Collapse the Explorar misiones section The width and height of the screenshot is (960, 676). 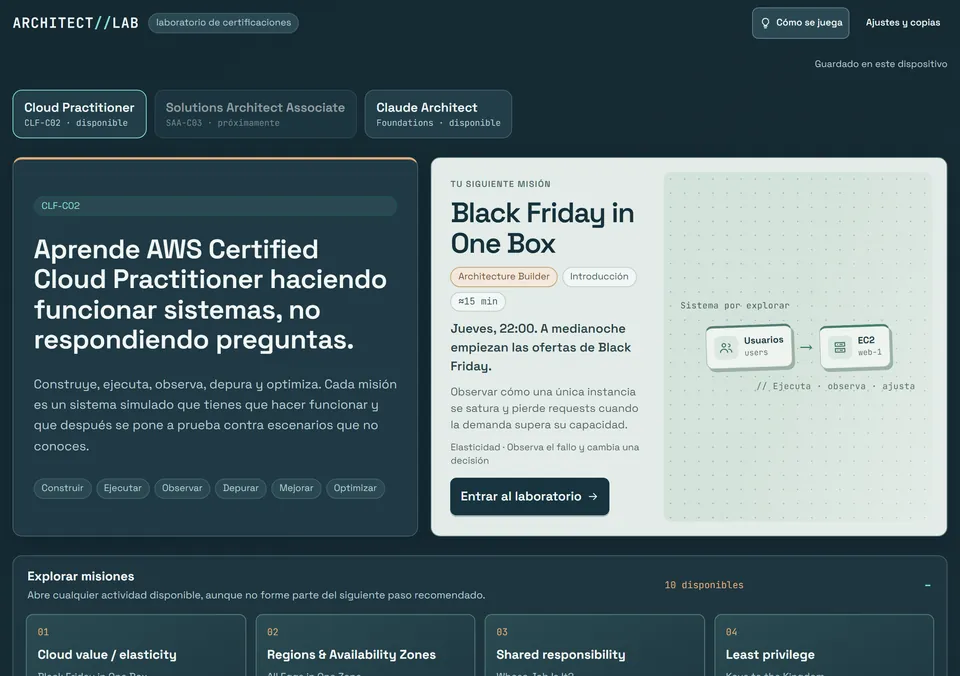[x=928, y=585]
